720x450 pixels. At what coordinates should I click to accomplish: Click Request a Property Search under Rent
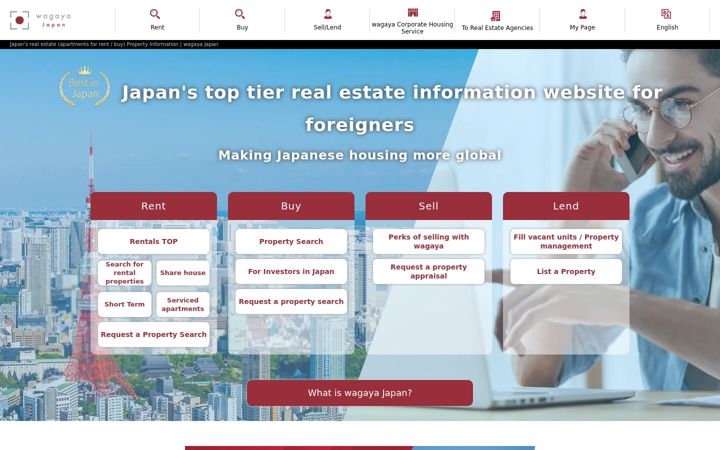click(153, 335)
